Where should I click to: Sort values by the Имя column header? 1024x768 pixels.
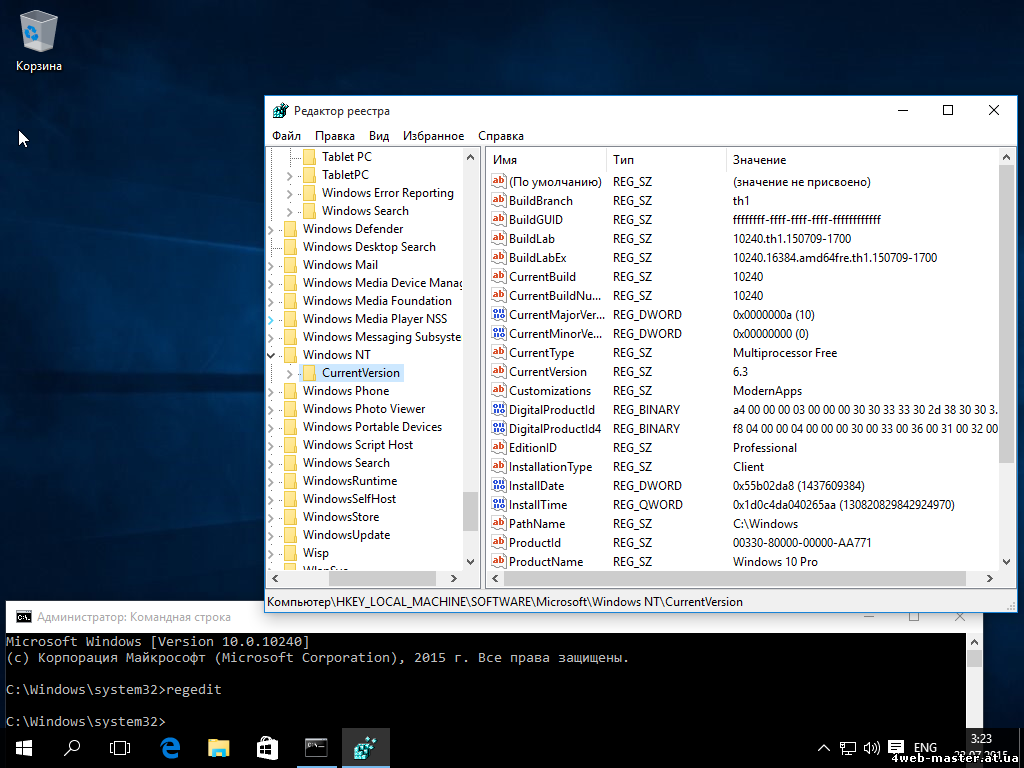[x=547, y=159]
